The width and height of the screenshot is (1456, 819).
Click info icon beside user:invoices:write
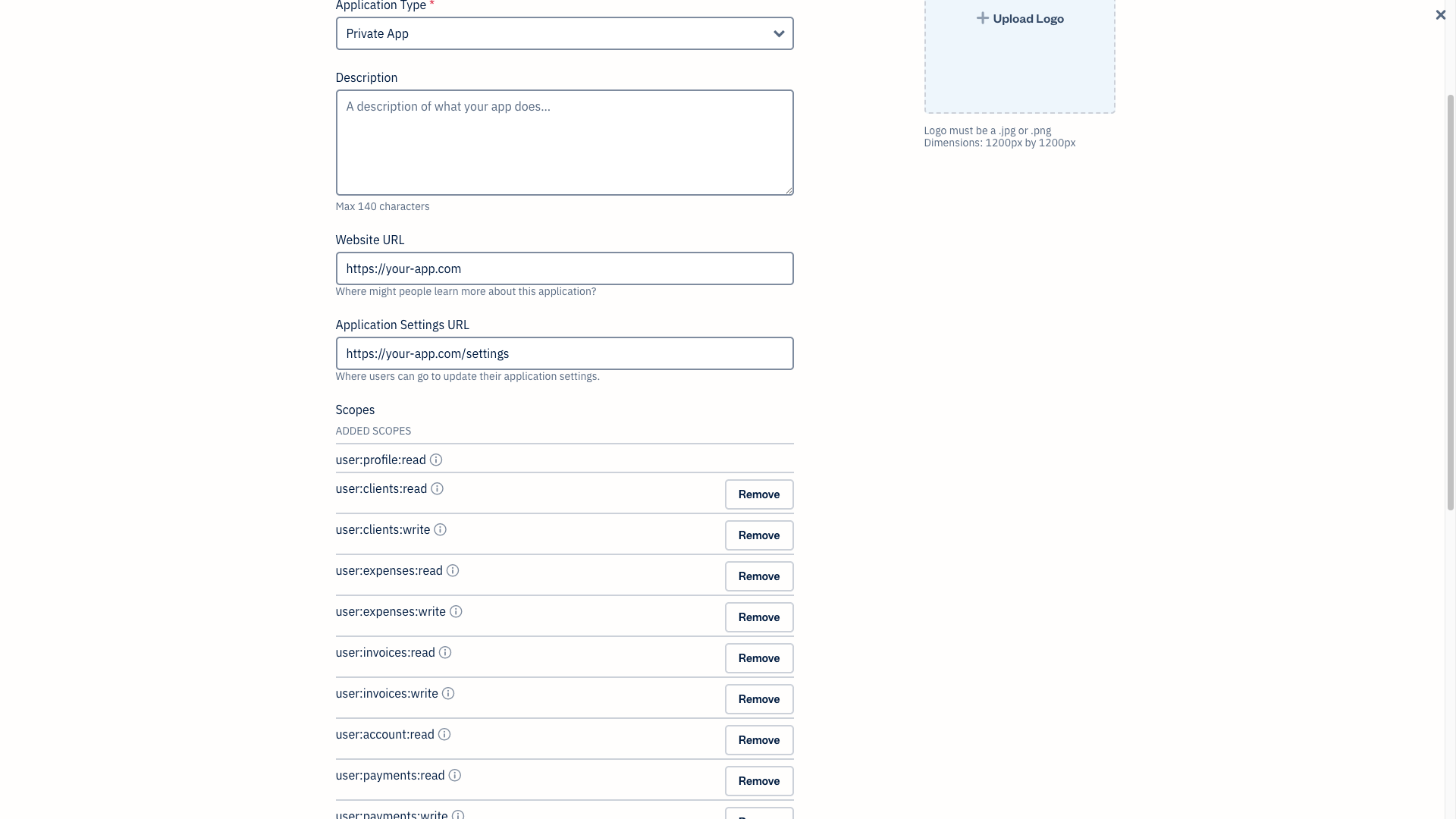click(x=448, y=693)
